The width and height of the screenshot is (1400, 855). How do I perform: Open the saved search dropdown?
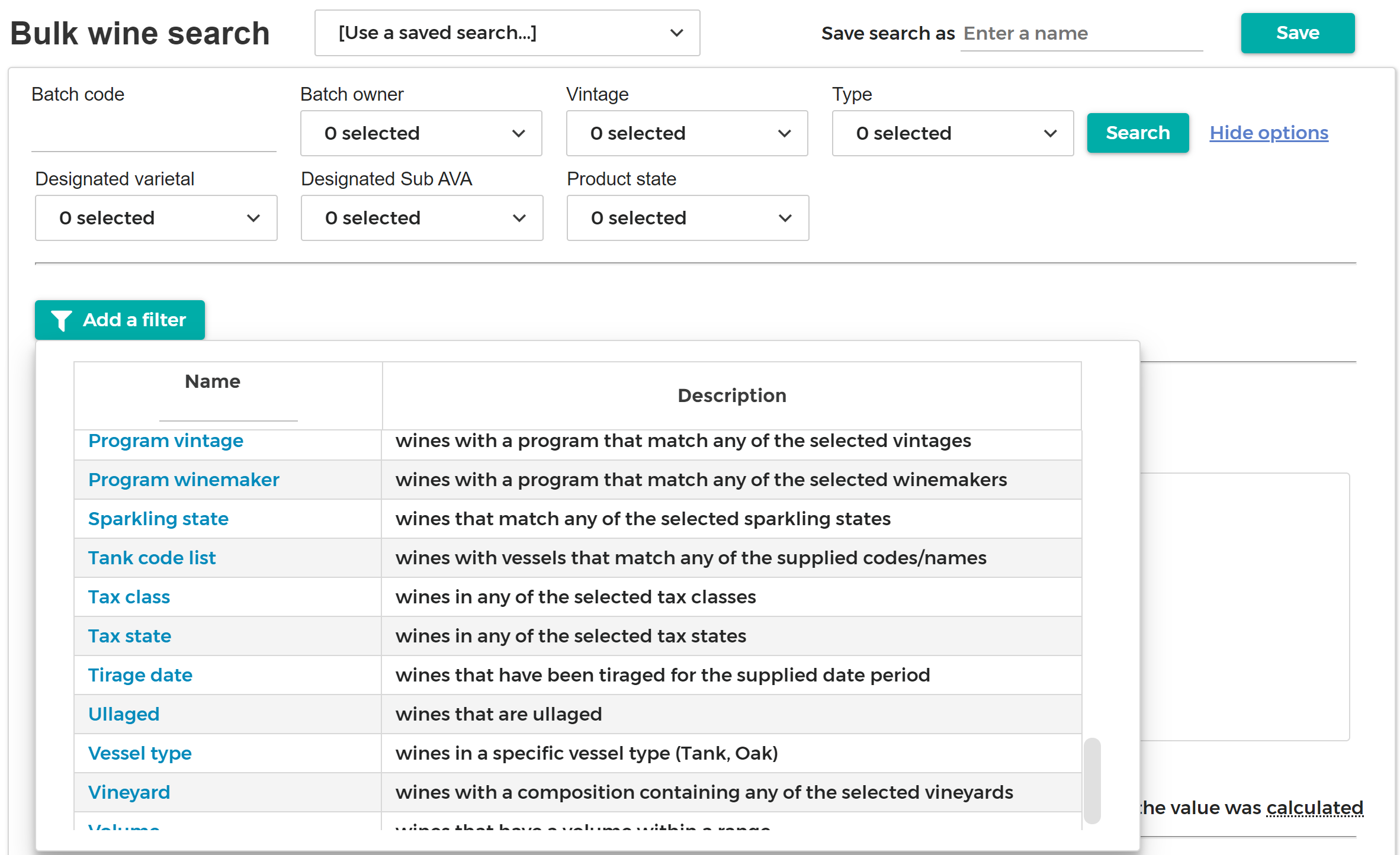point(507,33)
